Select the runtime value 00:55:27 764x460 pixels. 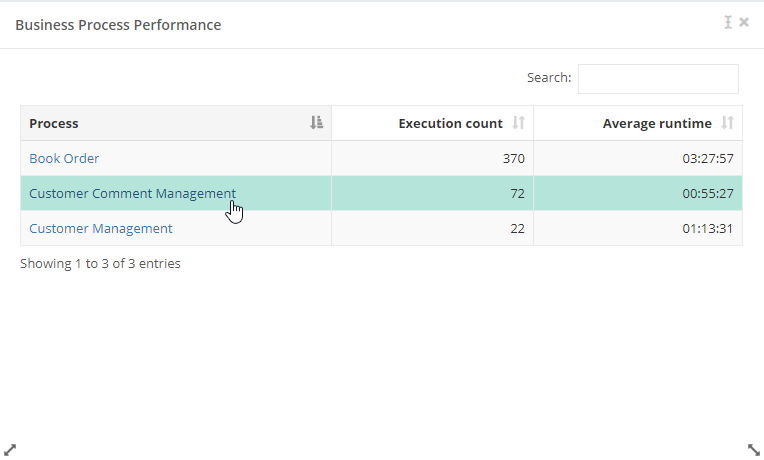pyautogui.click(x=707, y=193)
